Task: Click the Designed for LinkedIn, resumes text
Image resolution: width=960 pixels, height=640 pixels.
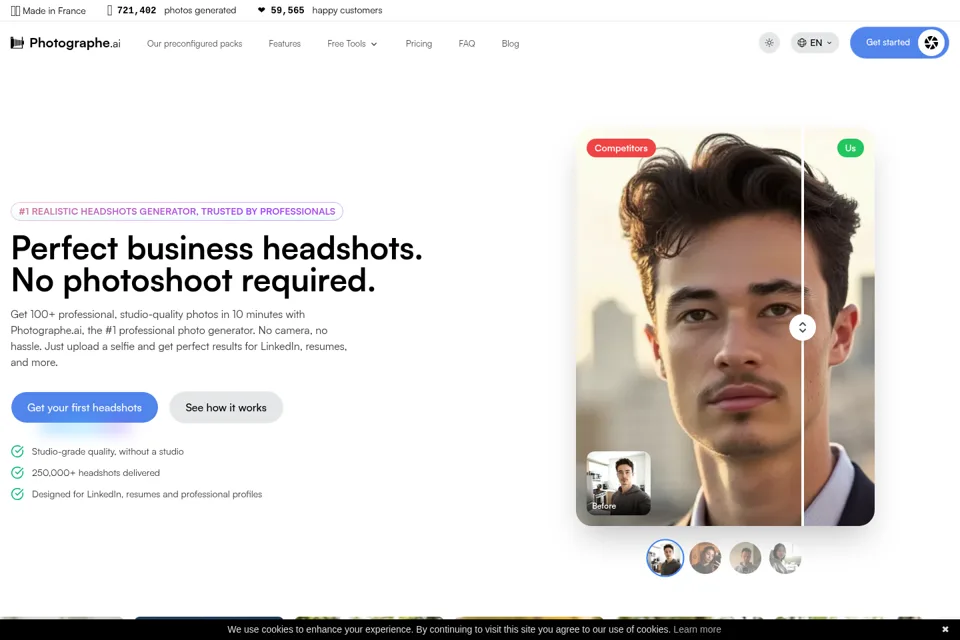Action: tap(147, 494)
